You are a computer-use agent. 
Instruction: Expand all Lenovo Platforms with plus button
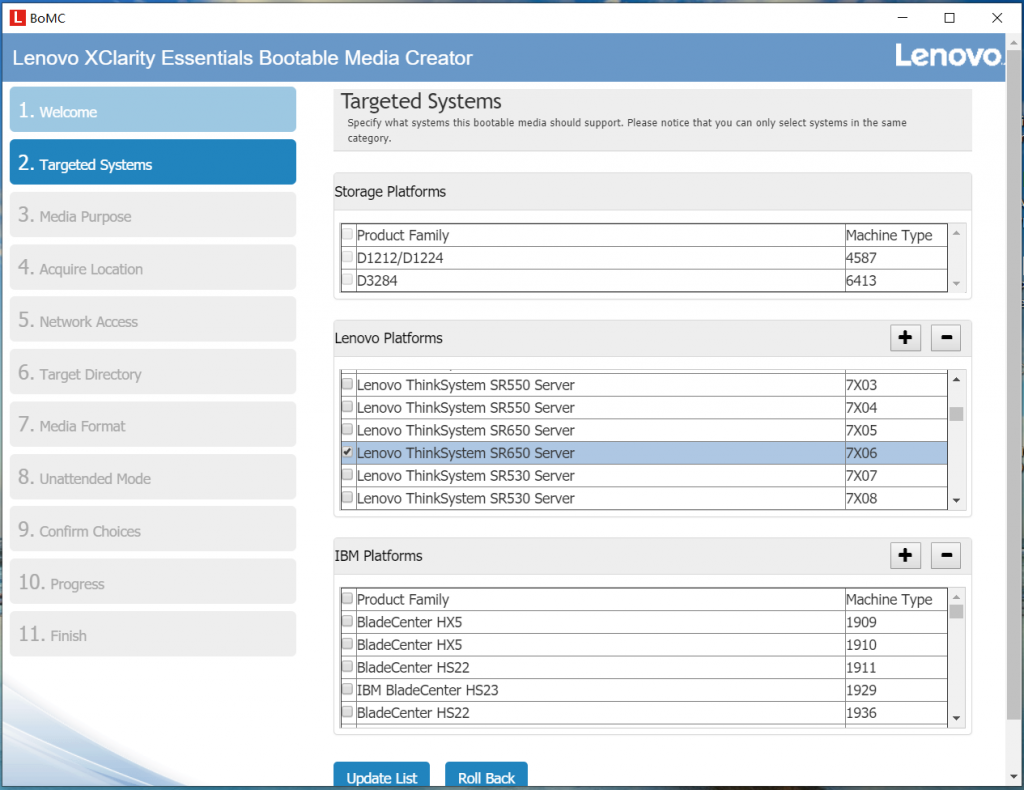905,338
